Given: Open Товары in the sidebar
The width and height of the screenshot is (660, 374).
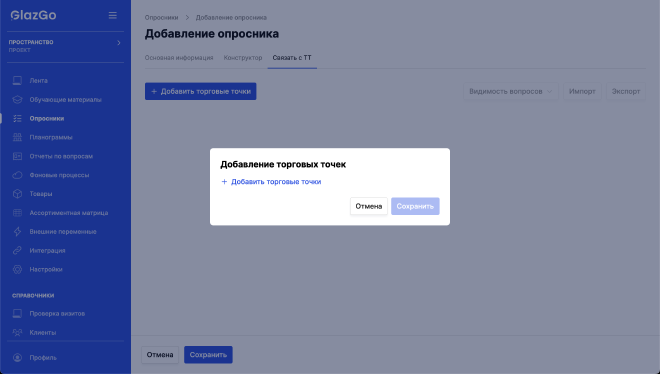Looking at the screenshot, I should tap(41, 194).
